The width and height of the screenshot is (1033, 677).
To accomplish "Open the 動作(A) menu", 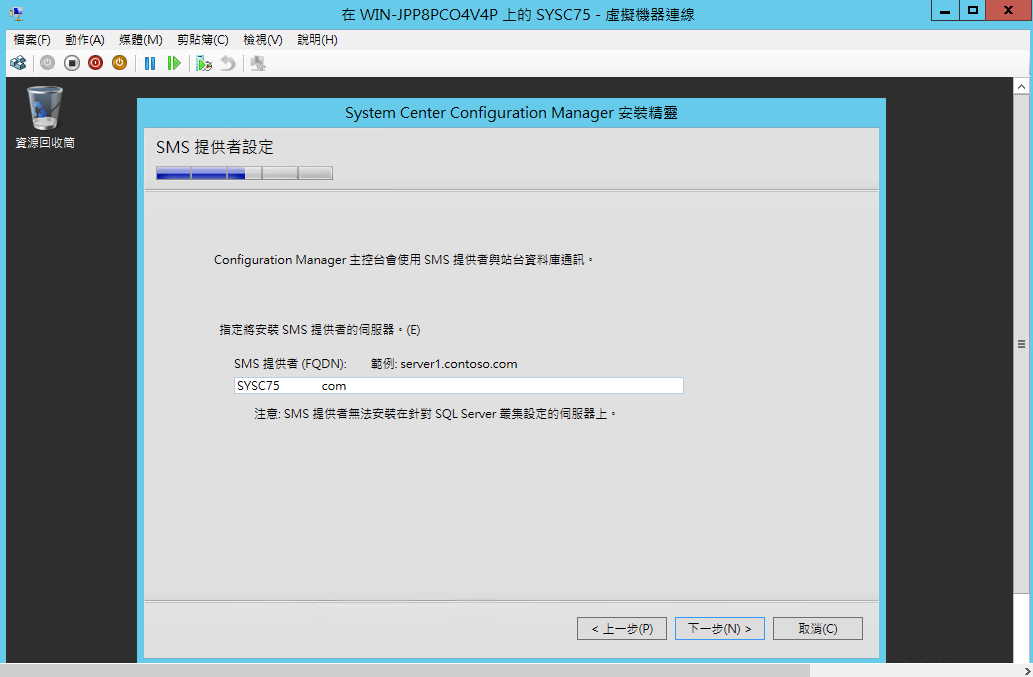I will pos(84,40).
